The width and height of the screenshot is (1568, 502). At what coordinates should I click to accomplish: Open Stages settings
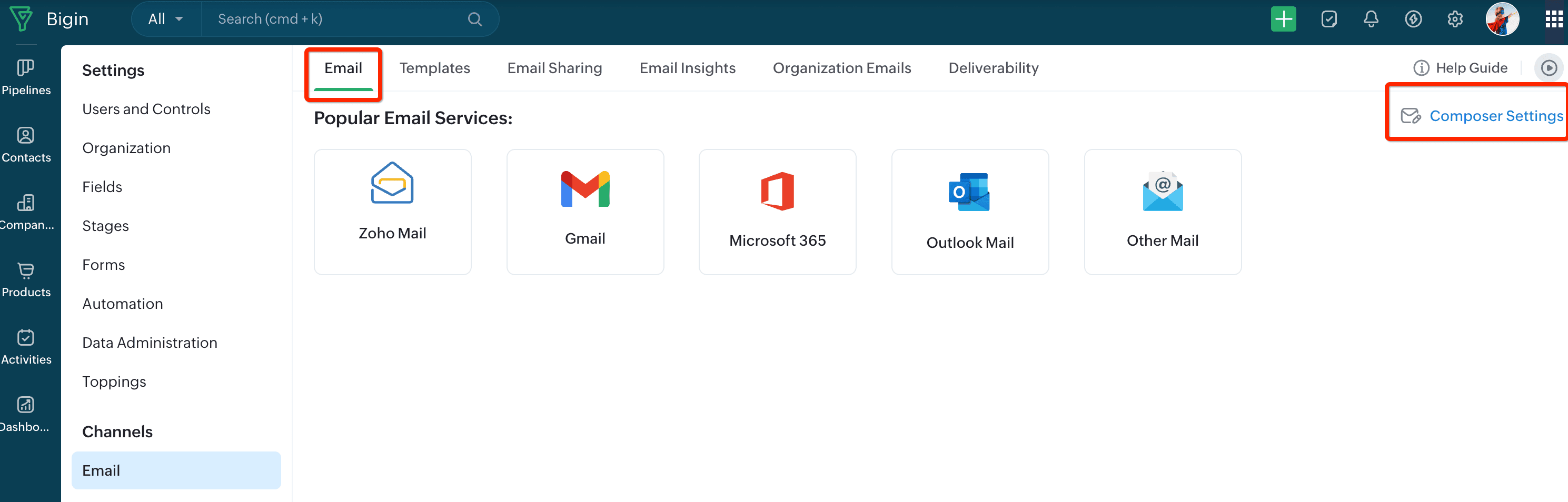click(105, 226)
